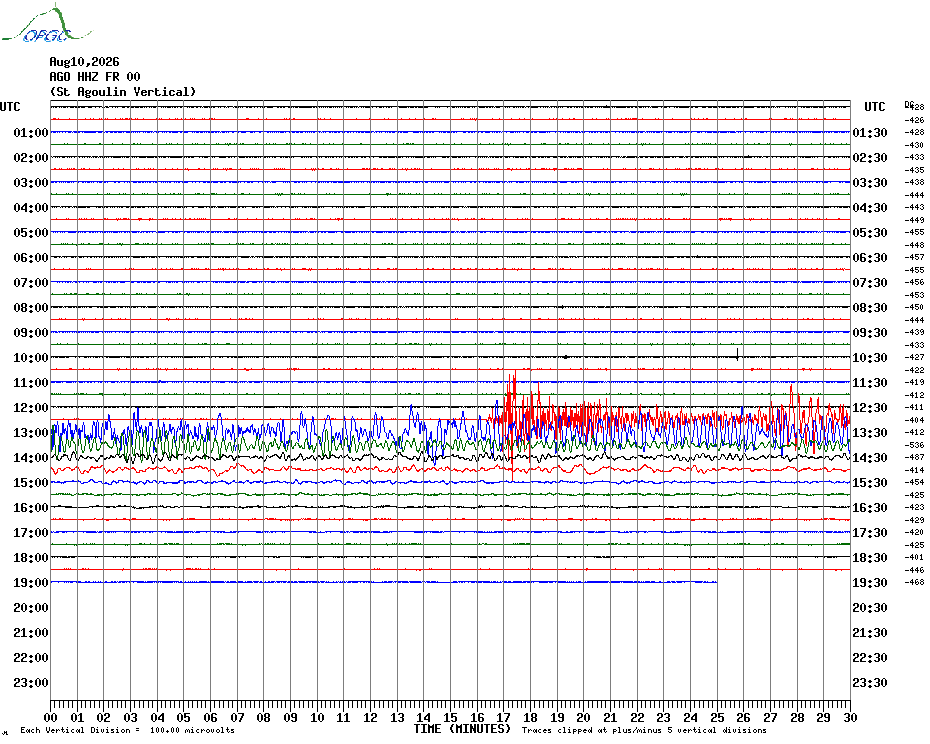
Task: Click the 16:00 hour label
Action: tap(31, 507)
